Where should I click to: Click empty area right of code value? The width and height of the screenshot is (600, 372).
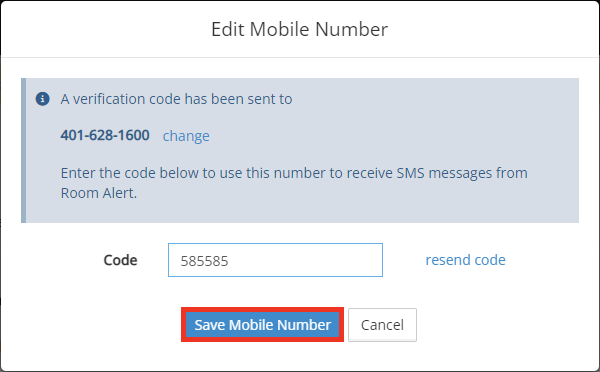[306, 260]
